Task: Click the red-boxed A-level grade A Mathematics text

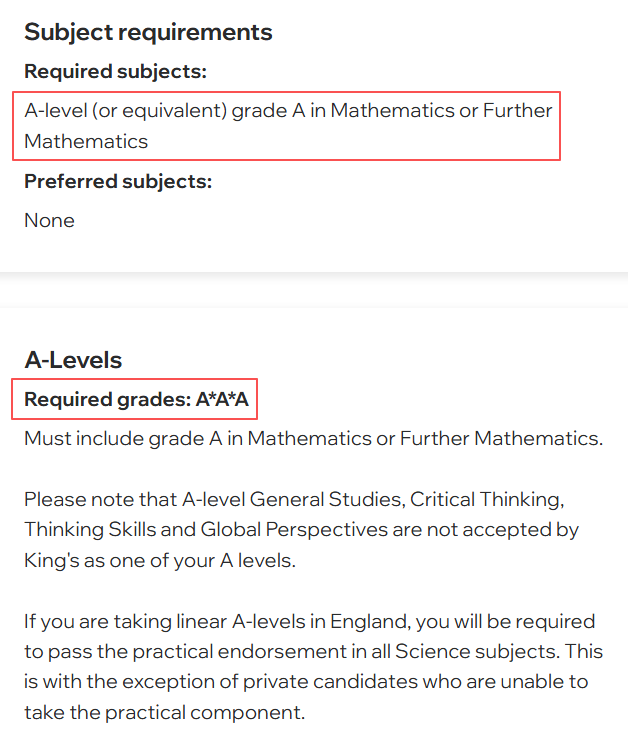Action: (287, 125)
